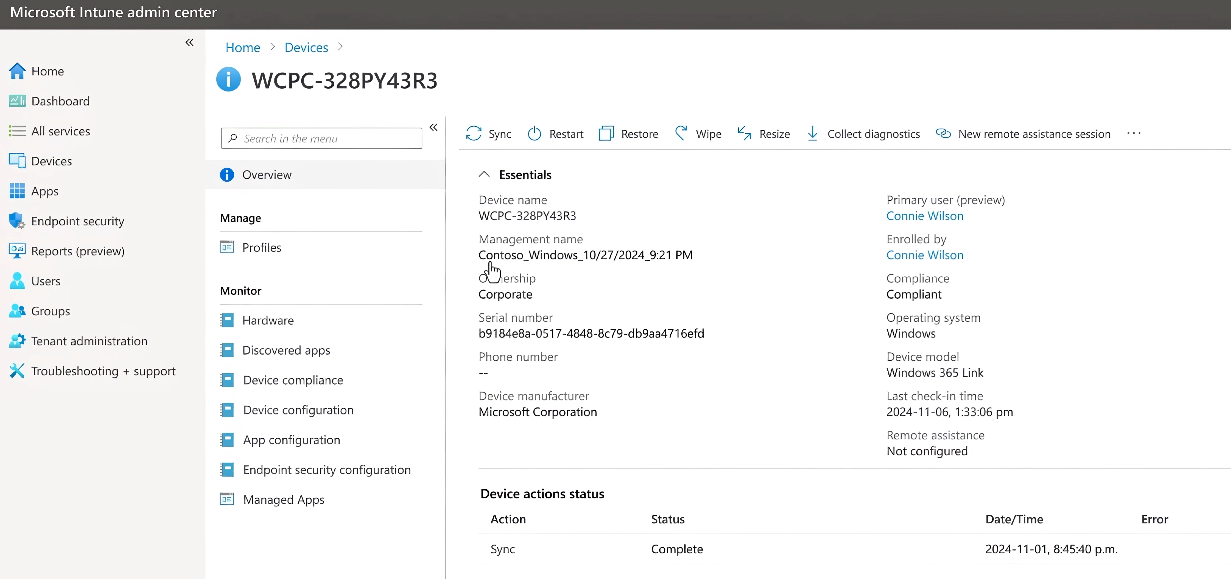Click the App configuration icon under Monitor
1231x579 pixels.
[x=226, y=440]
